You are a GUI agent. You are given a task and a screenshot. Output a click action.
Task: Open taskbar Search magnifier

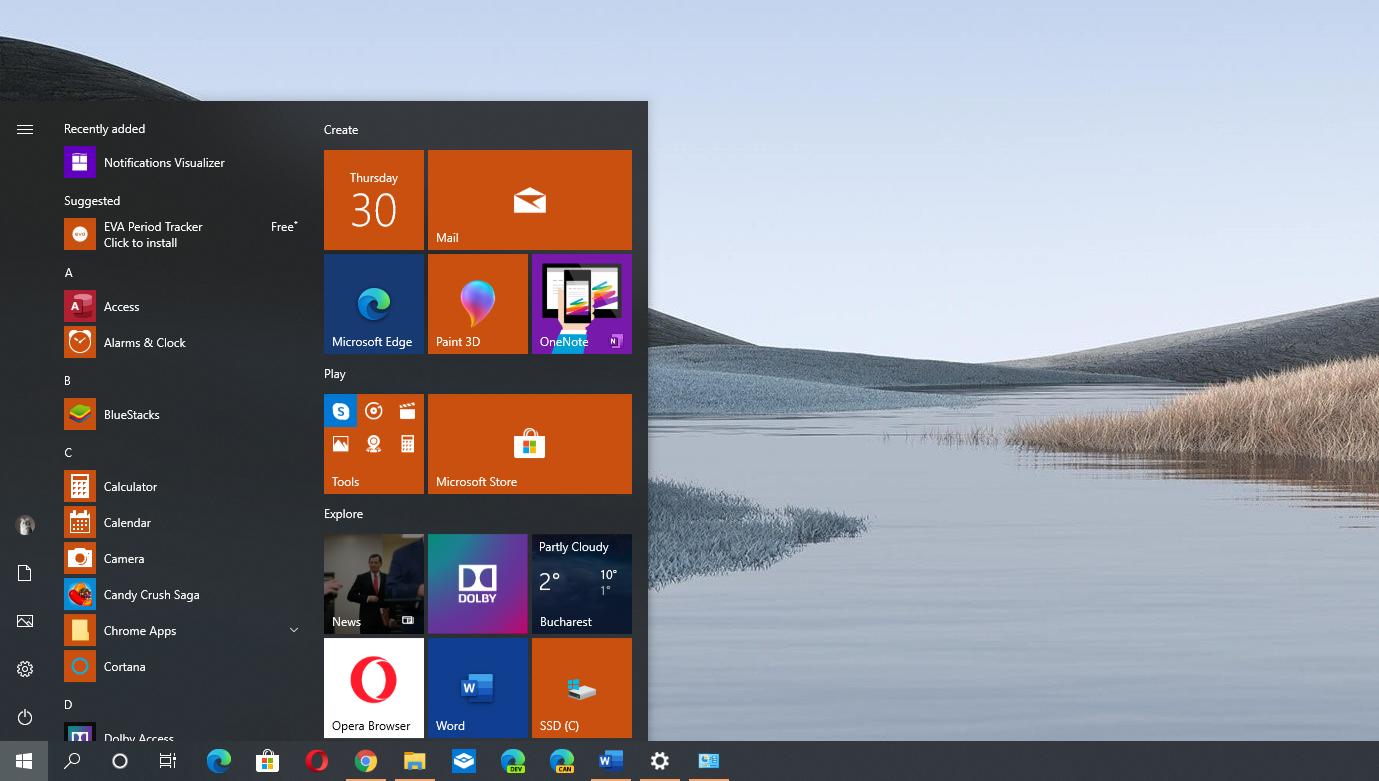(x=72, y=761)
